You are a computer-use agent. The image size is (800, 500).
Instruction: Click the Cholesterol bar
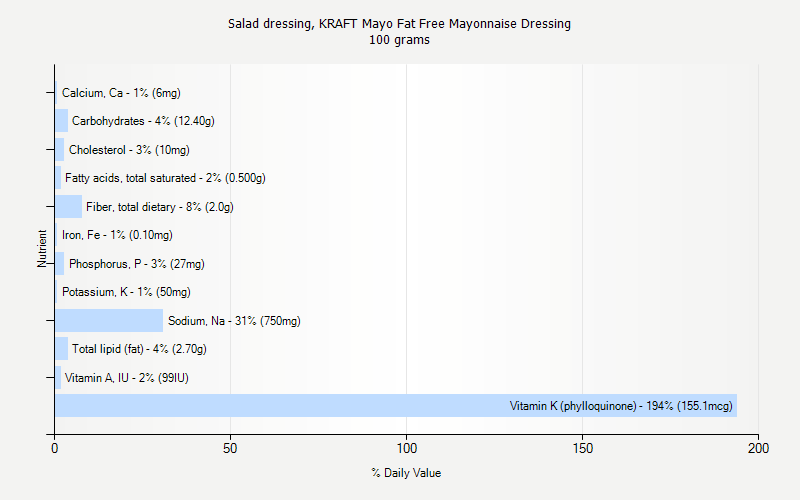tap(60, 149)
